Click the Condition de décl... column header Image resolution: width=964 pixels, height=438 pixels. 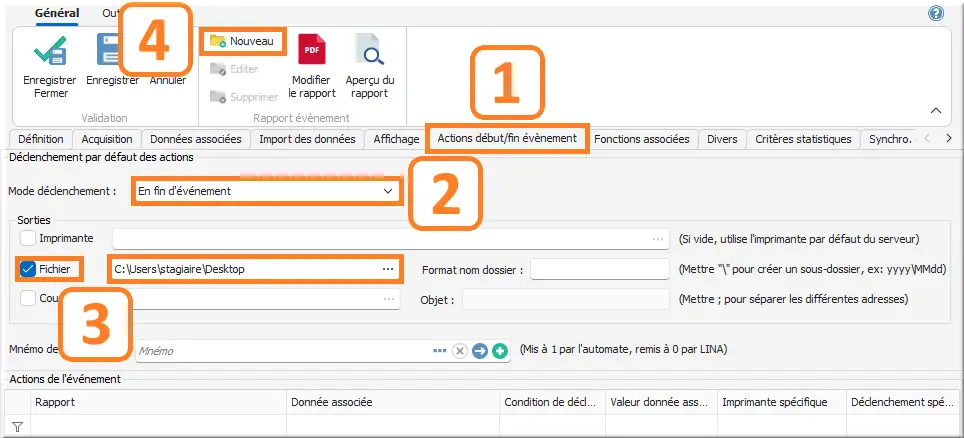[x=552, y=402]
